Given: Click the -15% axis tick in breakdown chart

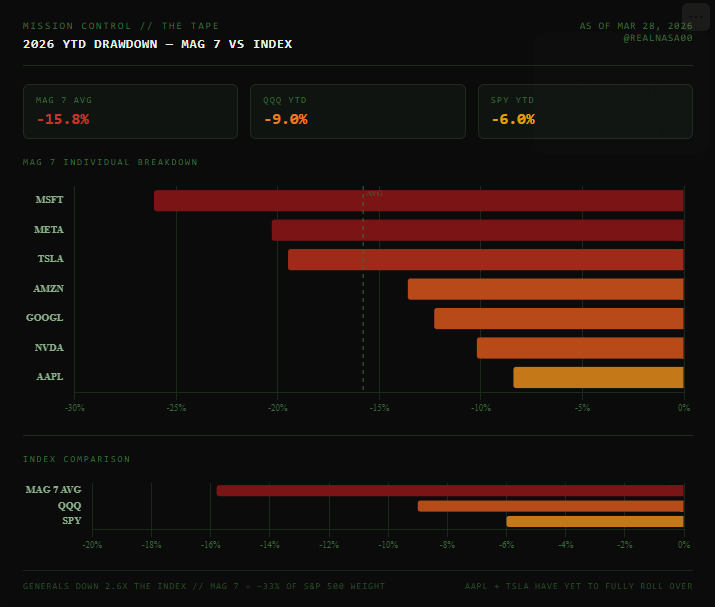Looking at the screenshot, I should (x=379, y=408).
